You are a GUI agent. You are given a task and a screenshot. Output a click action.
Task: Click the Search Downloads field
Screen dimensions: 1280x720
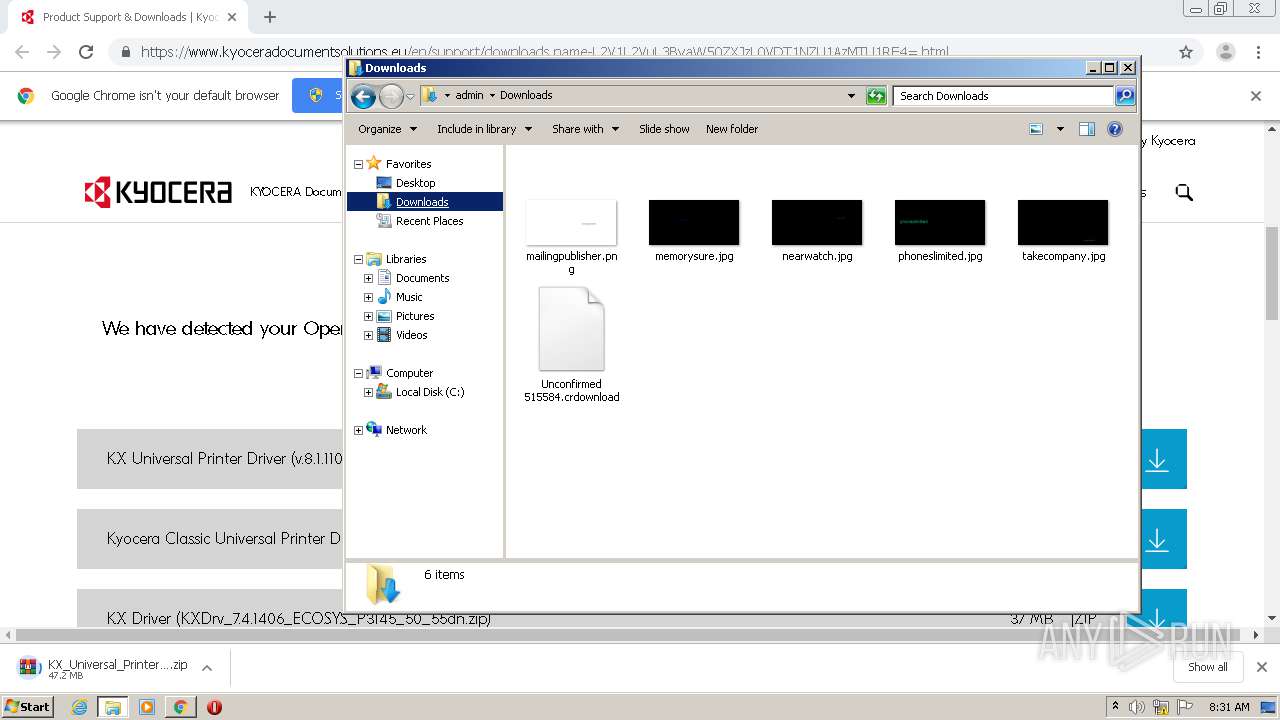(1003, 96)
